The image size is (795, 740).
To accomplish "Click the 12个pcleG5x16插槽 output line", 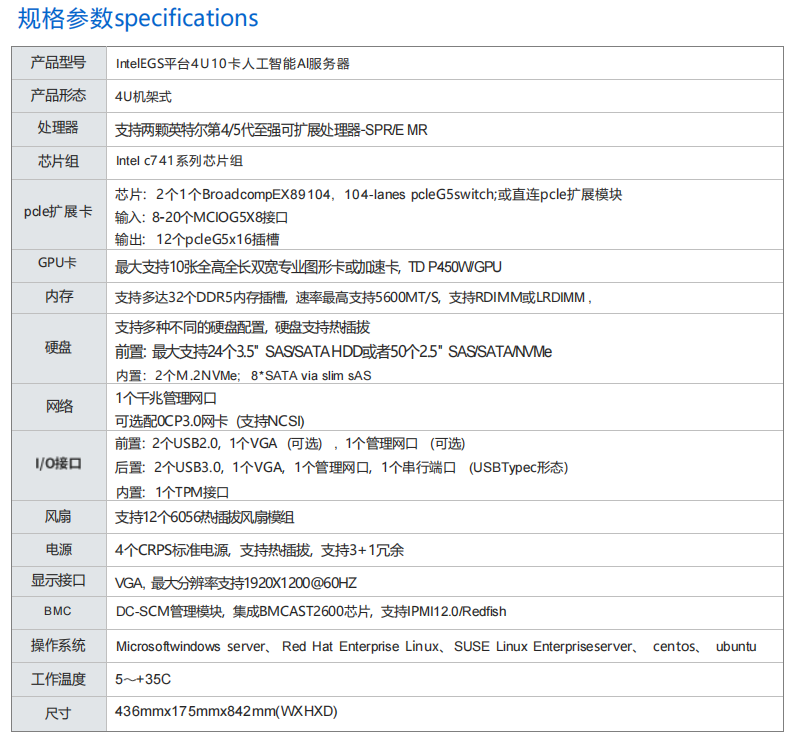I will click(x=197, y=239).
